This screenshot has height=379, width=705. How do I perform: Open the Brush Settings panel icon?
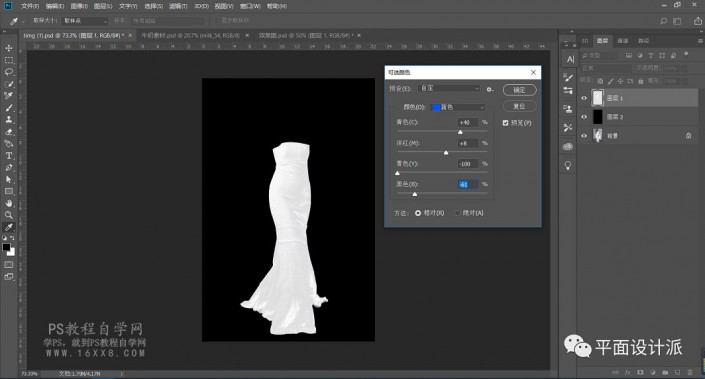click(568, 77)
